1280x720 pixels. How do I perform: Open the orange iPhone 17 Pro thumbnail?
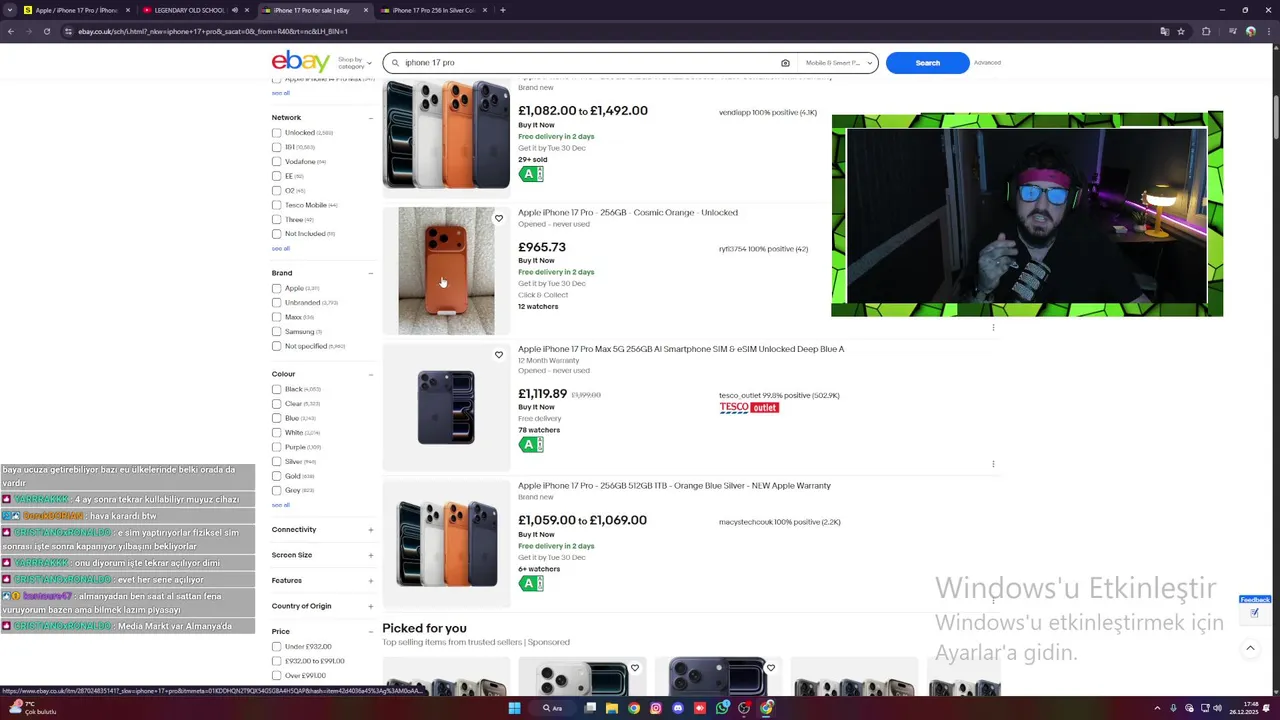(446, 271)
